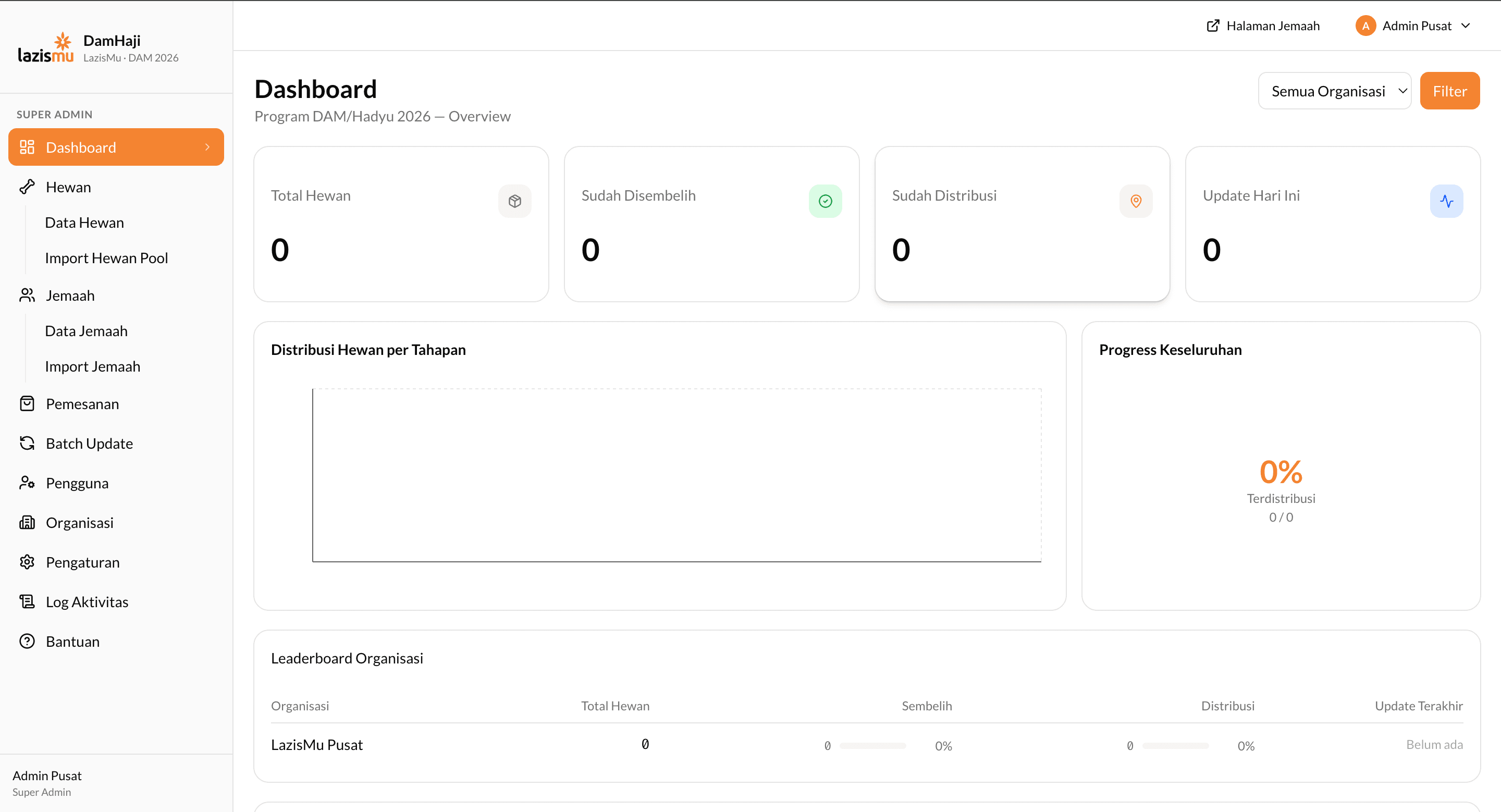The image size is (1501, 812).
Task: Click the external link icon beside Halaman Jemaah
Action: [1213, 26]
